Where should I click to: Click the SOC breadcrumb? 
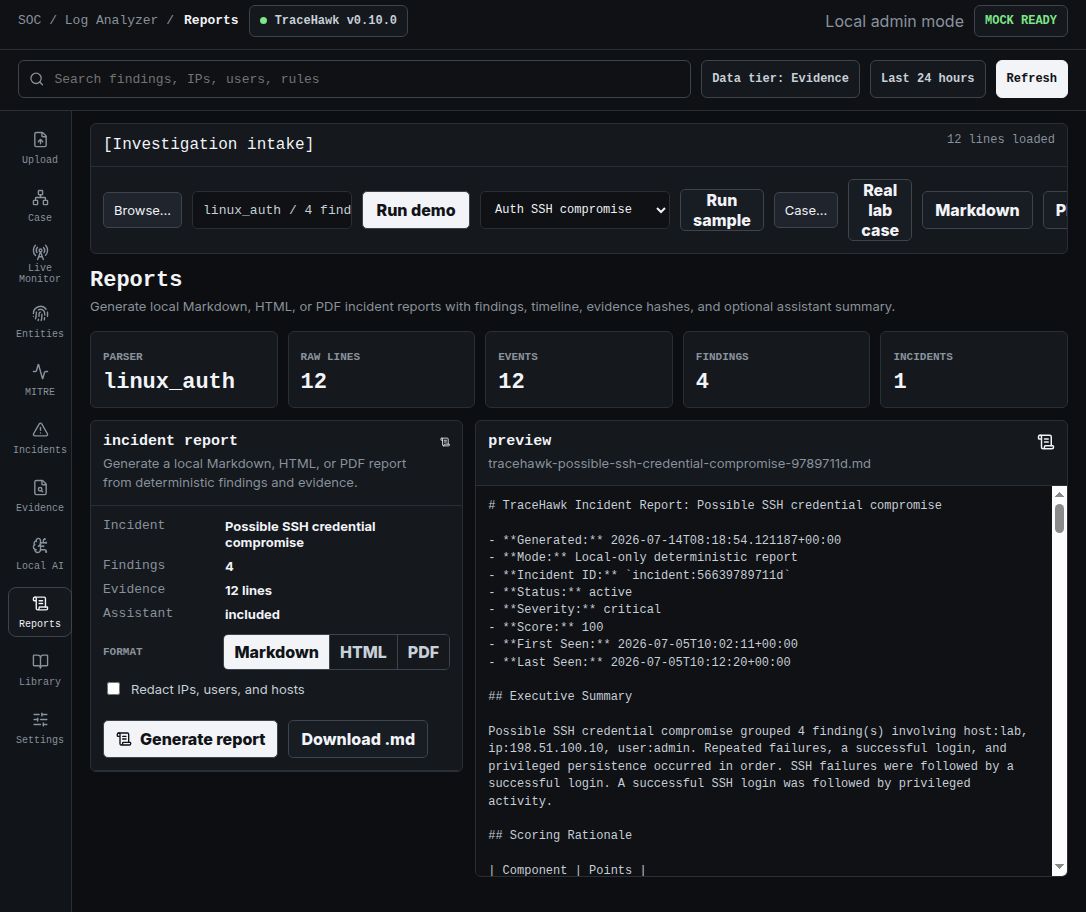30,20
